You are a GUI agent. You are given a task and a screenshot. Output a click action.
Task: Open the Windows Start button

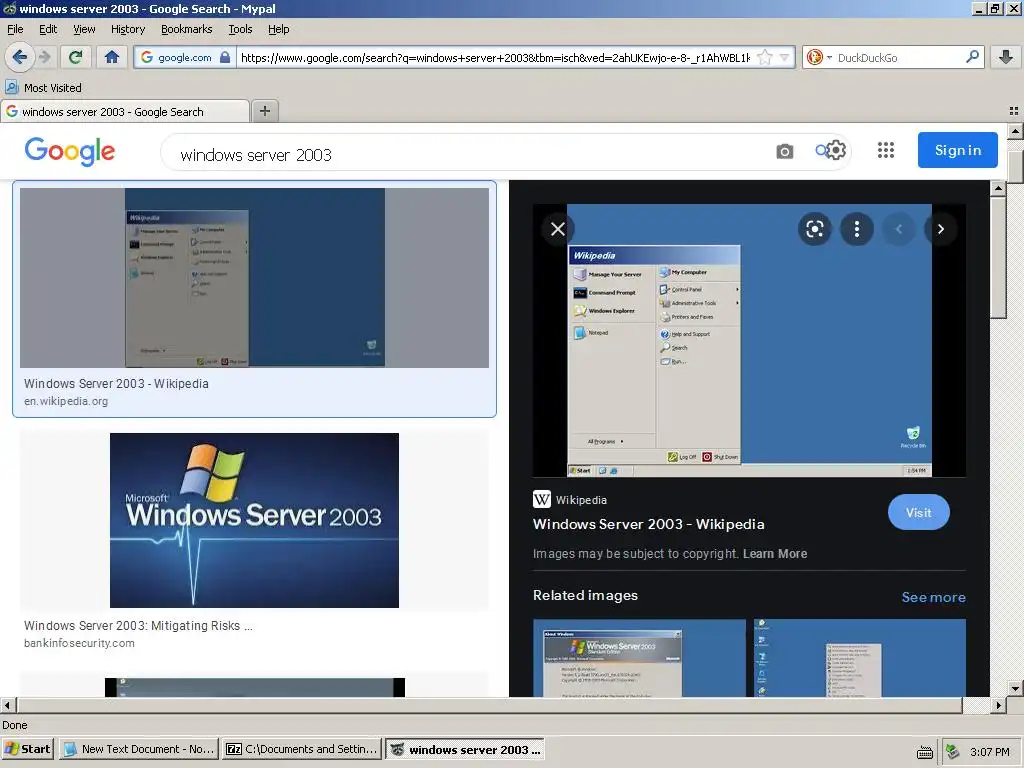click(27, 749)
